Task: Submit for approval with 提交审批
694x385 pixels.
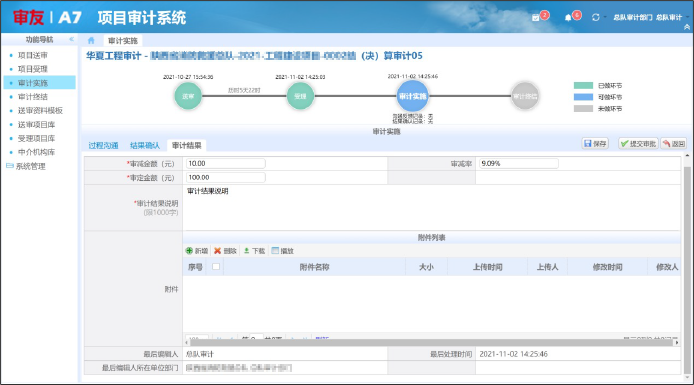Action: tap(638, 143)
